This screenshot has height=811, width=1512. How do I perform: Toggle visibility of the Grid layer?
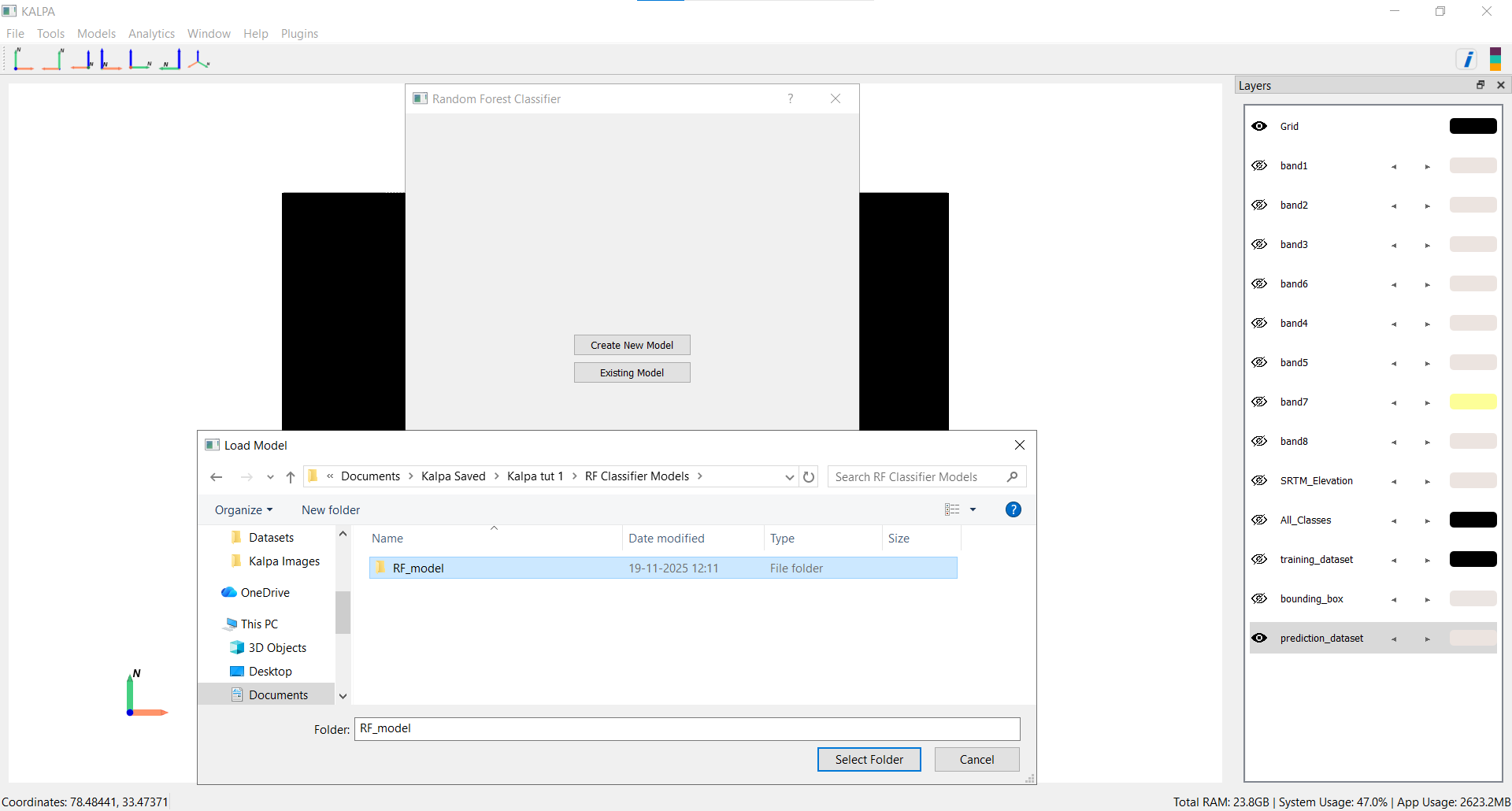[1259, 126]
